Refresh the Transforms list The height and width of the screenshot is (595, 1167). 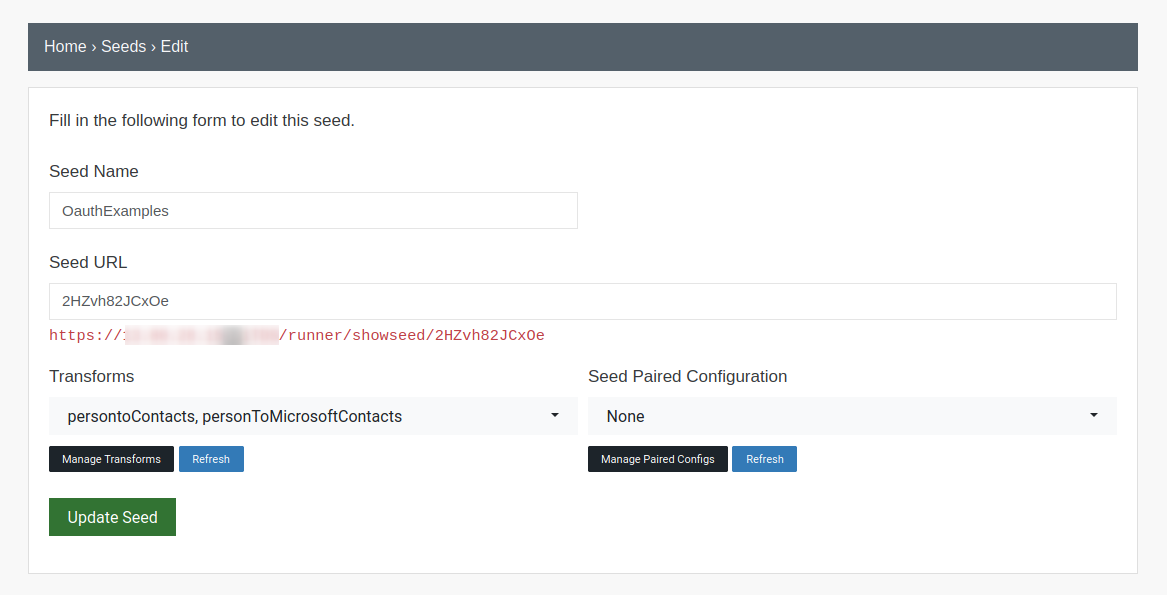coord(211,459)
